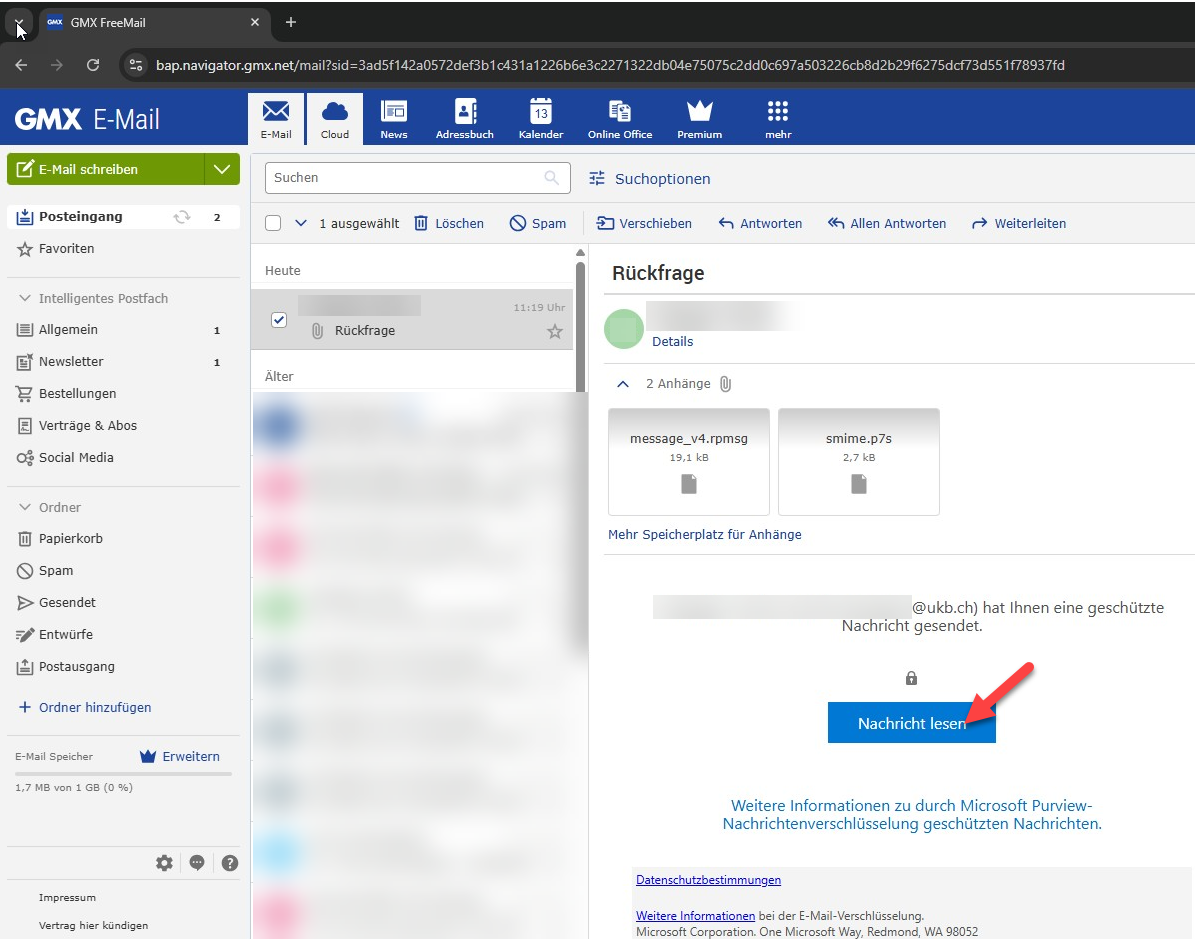Click Nachricht lesen button
Image resolution: width=1195 pixels, height=939 pixels.
tap(911, 723)
